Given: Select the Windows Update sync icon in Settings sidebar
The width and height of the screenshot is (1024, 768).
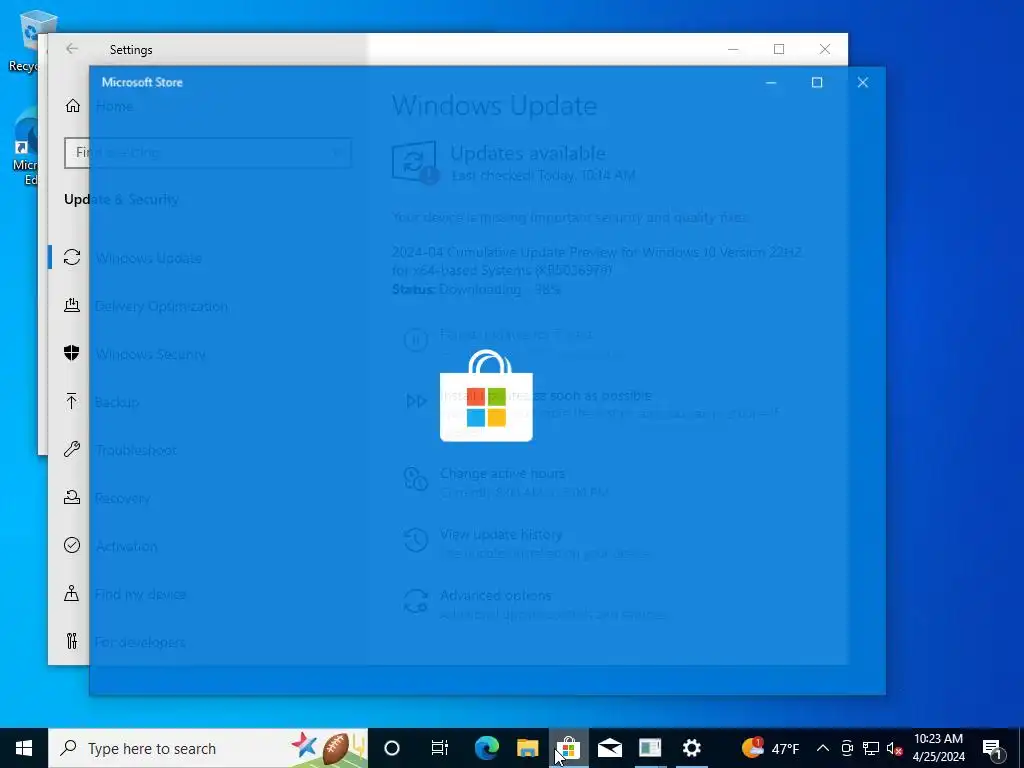Looking at the screenshot, I should tap(72, 257).
